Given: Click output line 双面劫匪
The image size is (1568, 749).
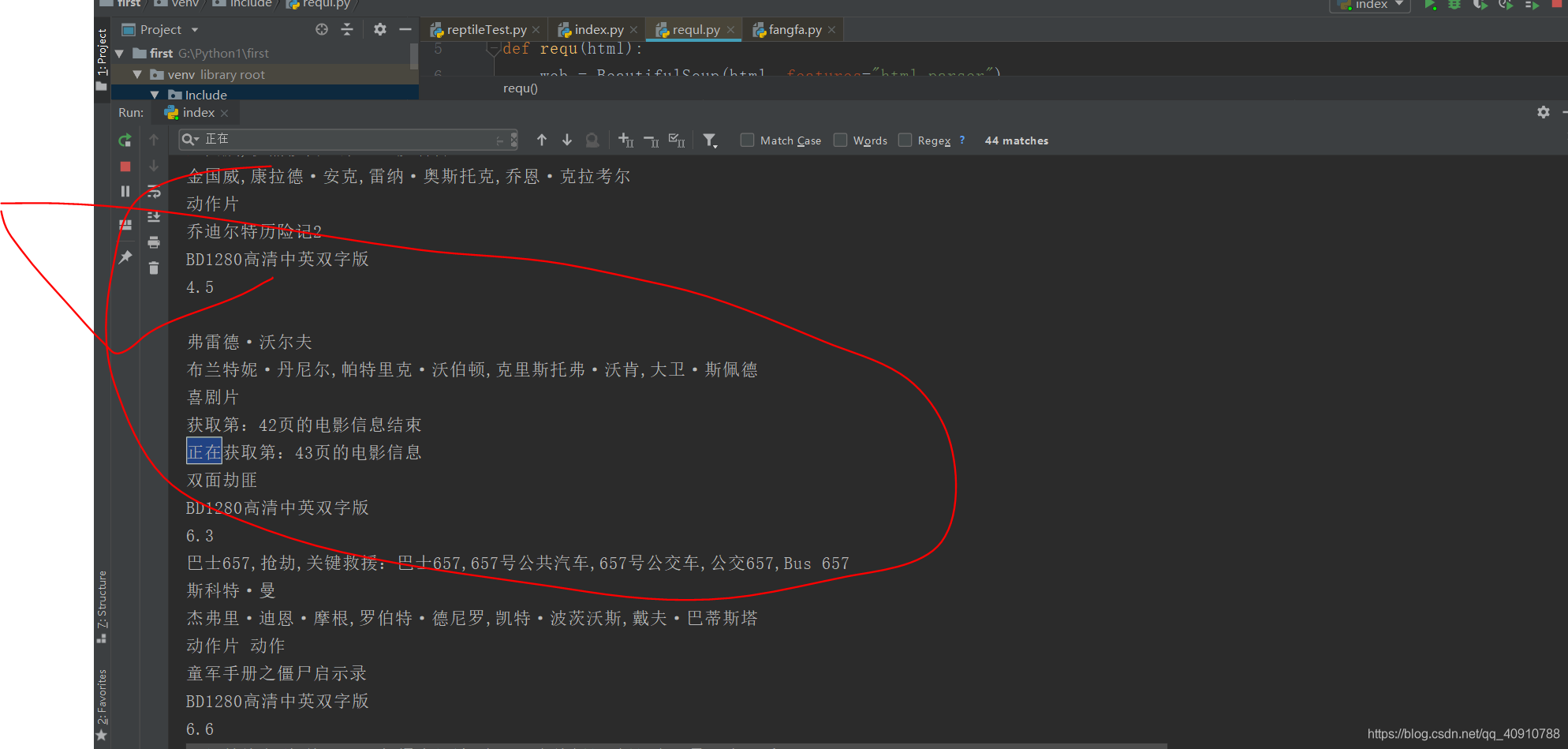Looking at the screenshot, I should click(222, 481).
